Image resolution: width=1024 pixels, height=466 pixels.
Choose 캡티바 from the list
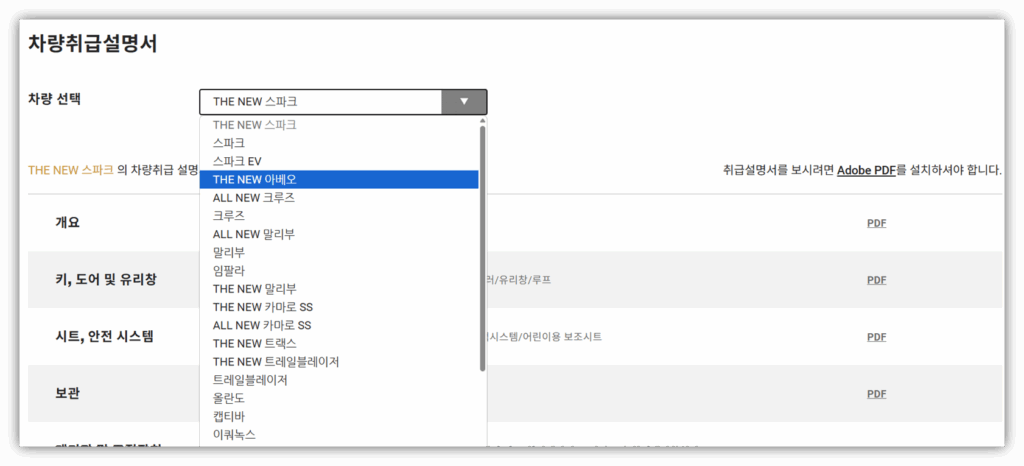click(x=339, y=416)
